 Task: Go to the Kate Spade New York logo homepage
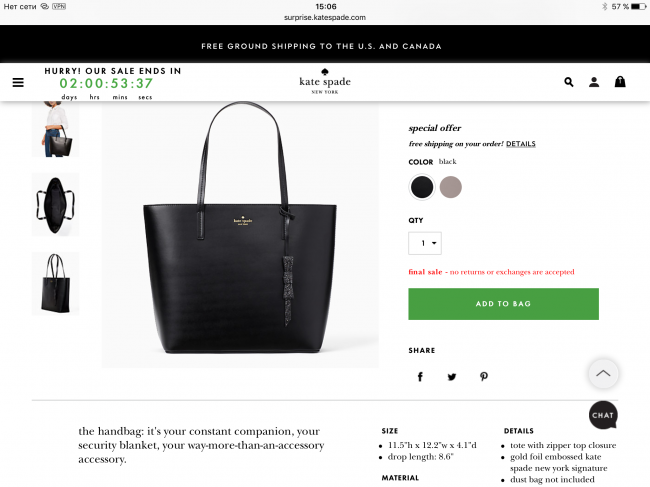coord(325,81)
